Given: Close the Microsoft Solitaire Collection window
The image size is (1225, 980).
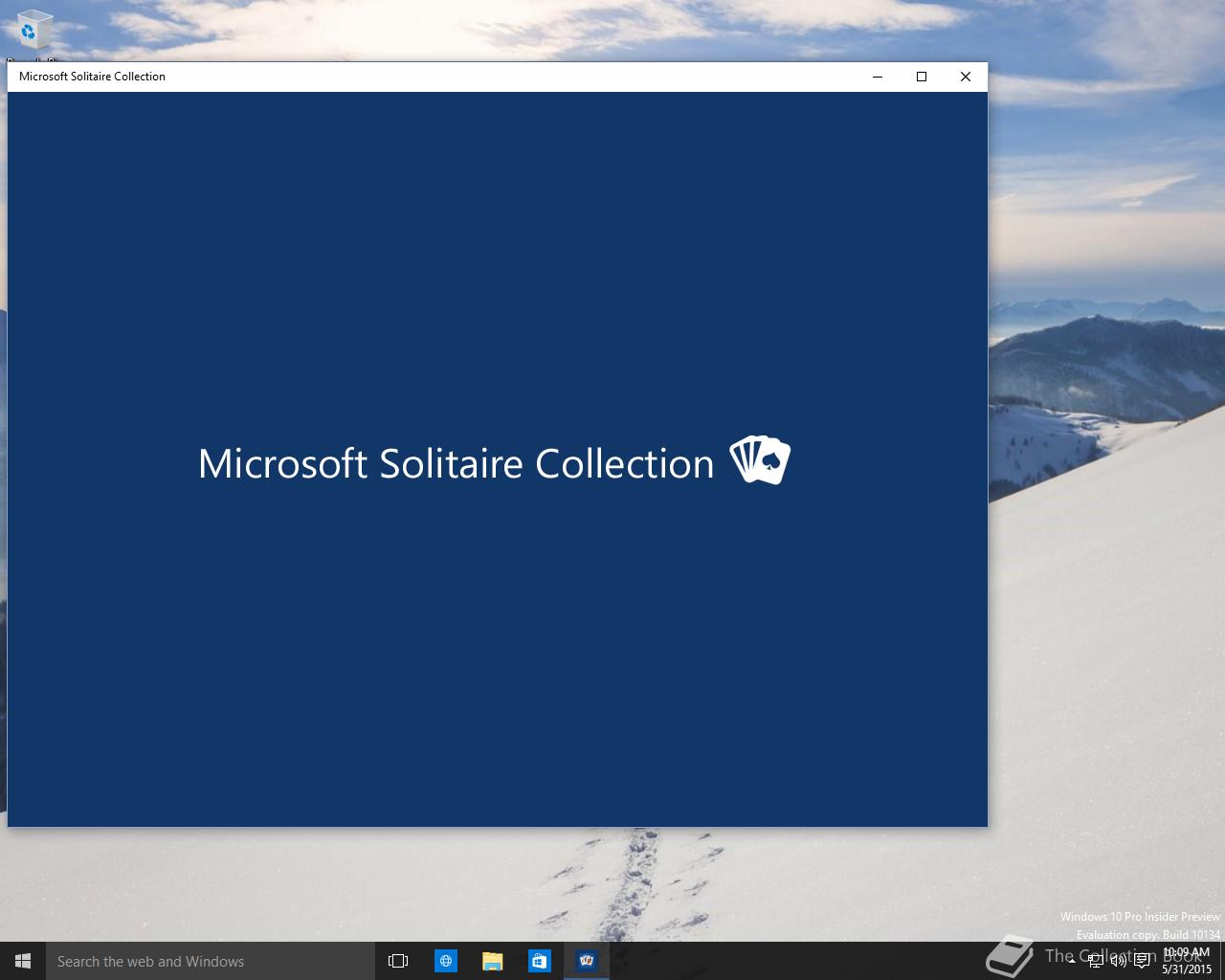Looking at the screenshot, I should [966, 77].
